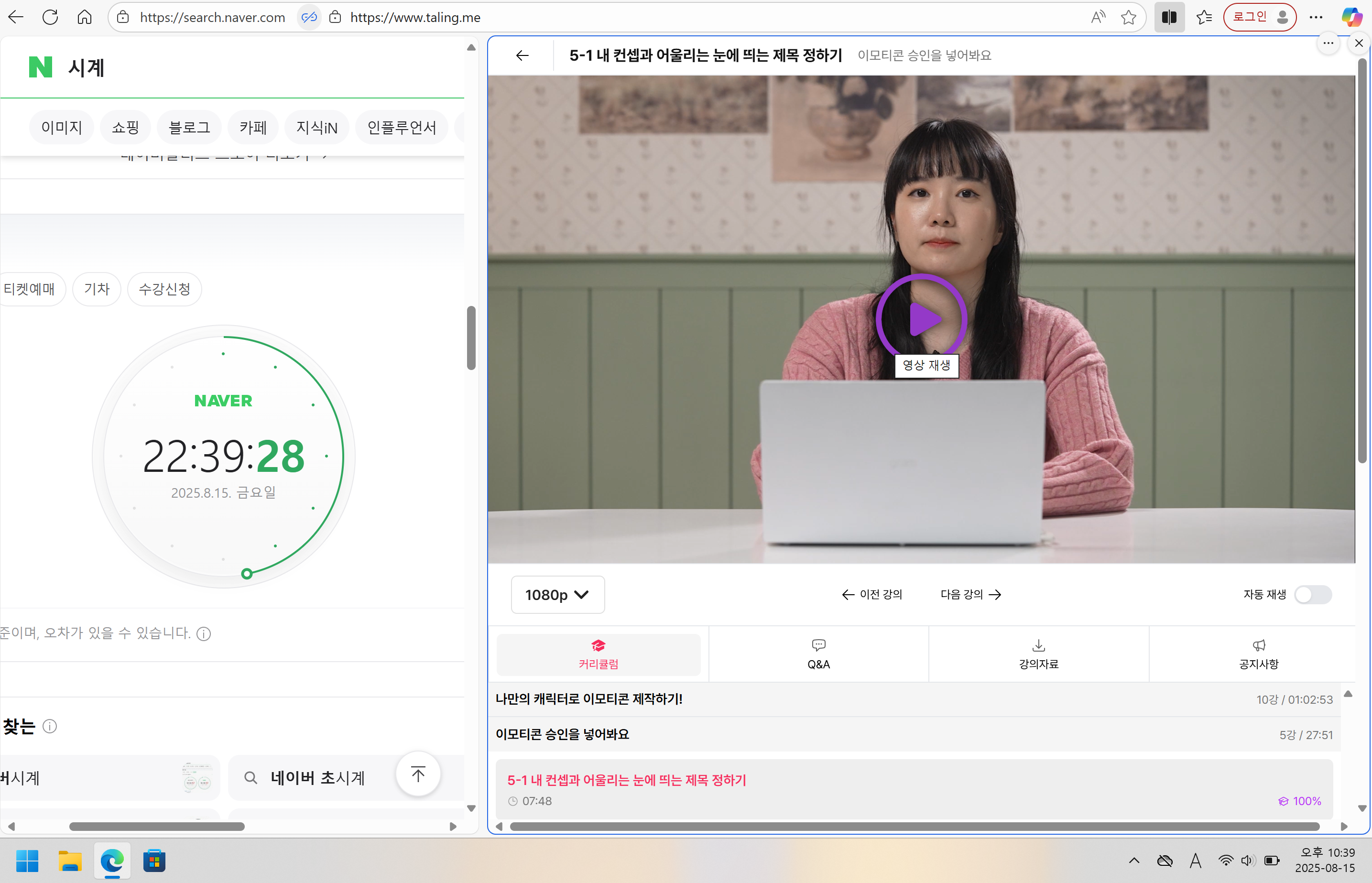Image resolution: width=1372 pixels, height=883 pixels.
Task: Expand the 1080p quality dropdown
Action: click(x=557, y=595)
